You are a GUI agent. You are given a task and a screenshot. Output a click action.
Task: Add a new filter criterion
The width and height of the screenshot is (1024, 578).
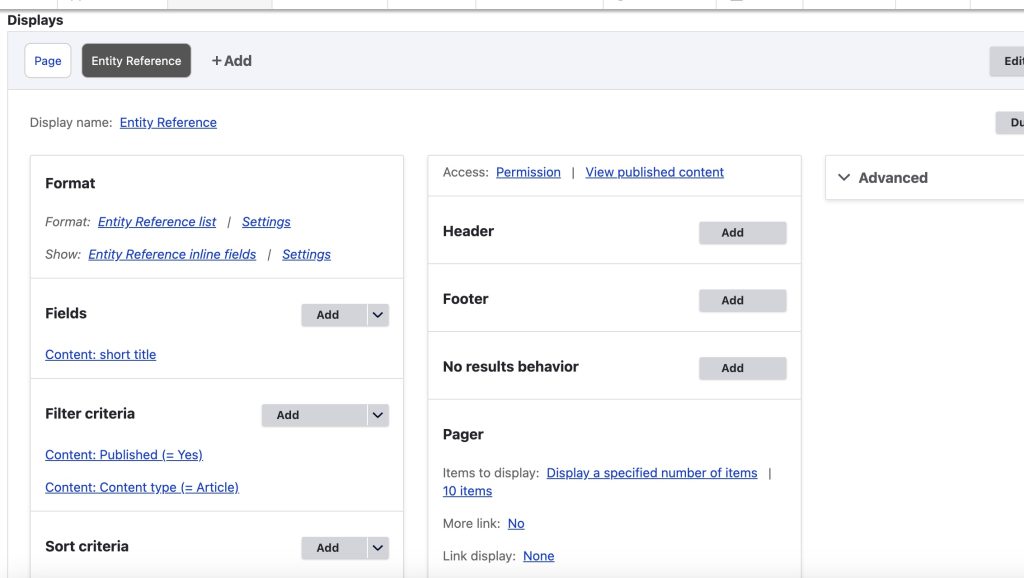[x=288, y=415]
